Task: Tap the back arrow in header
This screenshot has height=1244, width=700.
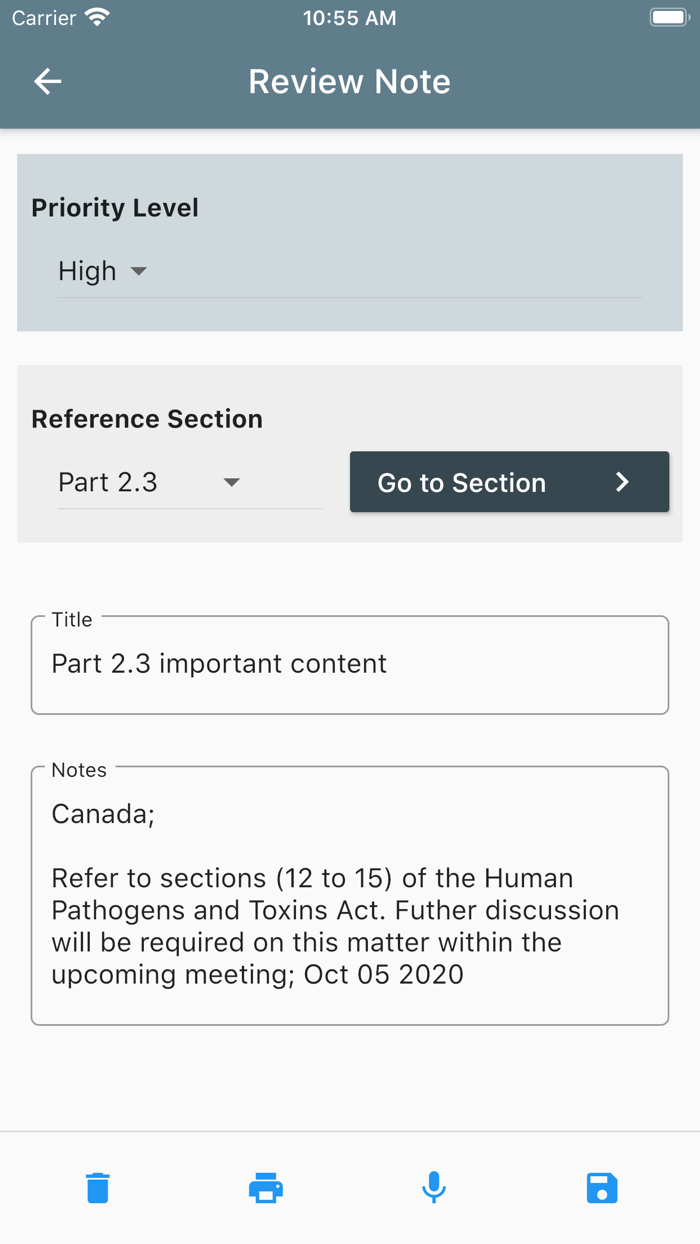Action: [x=48, y=82]
